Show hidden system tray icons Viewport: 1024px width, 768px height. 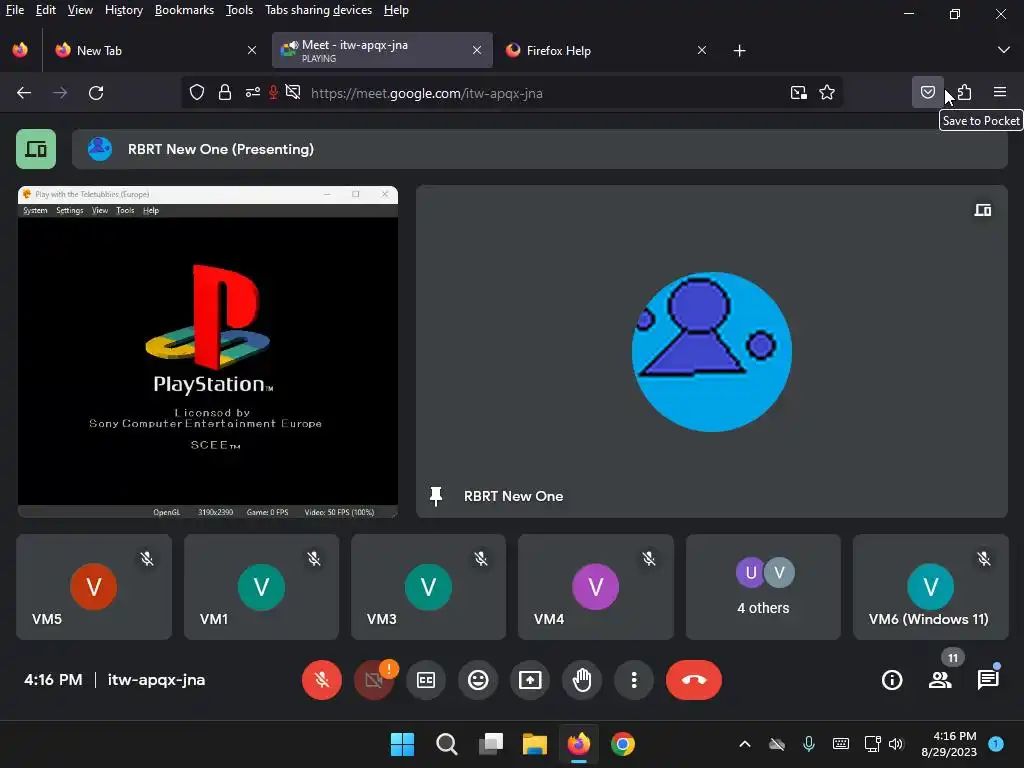pyautogui.click(x=744, y=744)
